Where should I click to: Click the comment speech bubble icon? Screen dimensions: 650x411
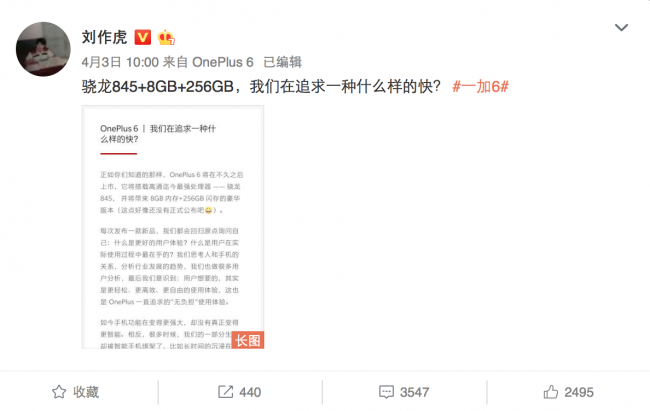[x=386, y=392]
